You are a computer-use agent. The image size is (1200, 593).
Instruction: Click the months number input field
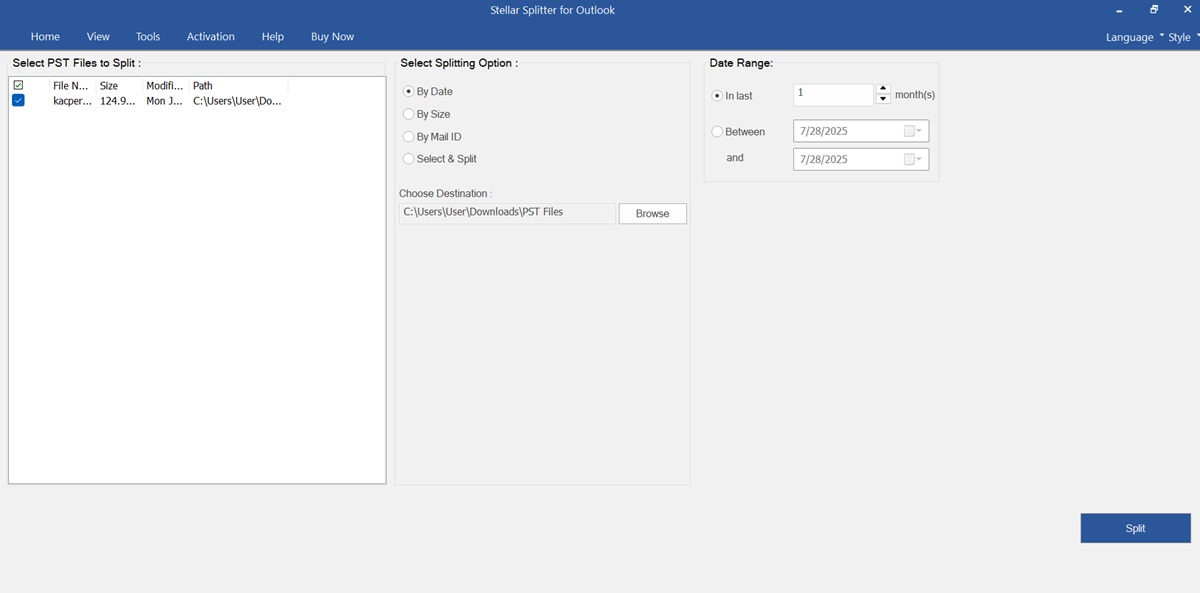point(833,95)
